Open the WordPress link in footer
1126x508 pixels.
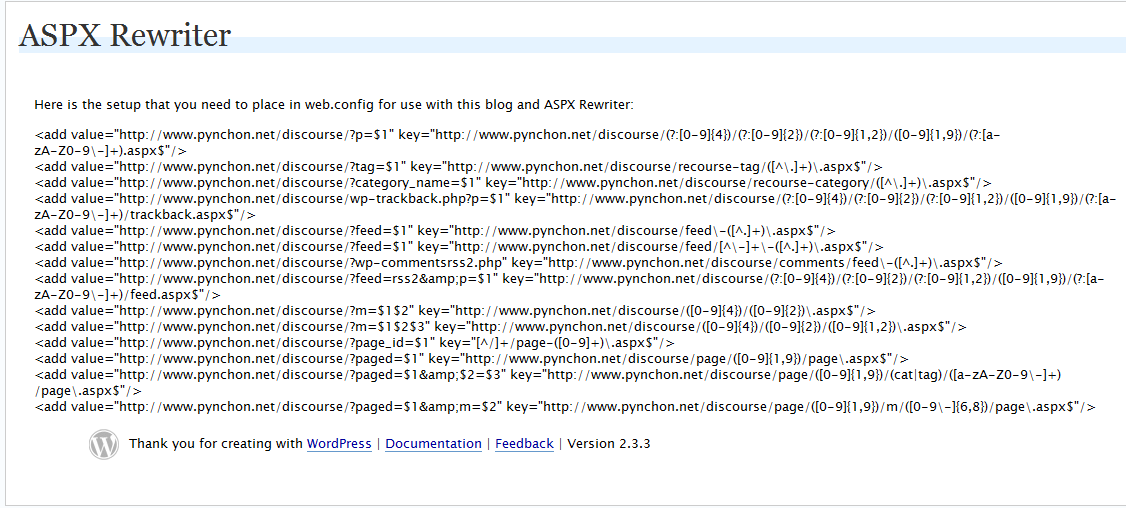tap(339, 444)
